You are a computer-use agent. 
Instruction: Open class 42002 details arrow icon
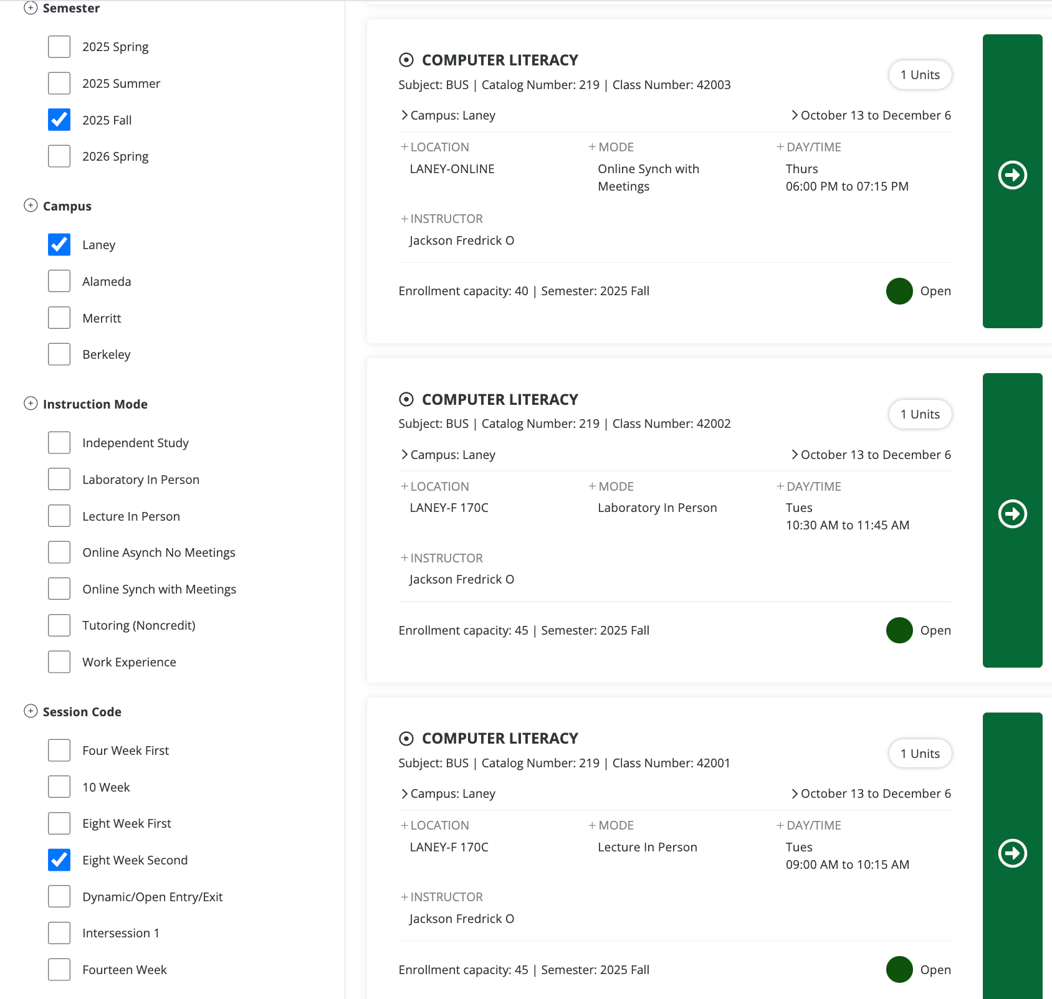(1012, 514)
